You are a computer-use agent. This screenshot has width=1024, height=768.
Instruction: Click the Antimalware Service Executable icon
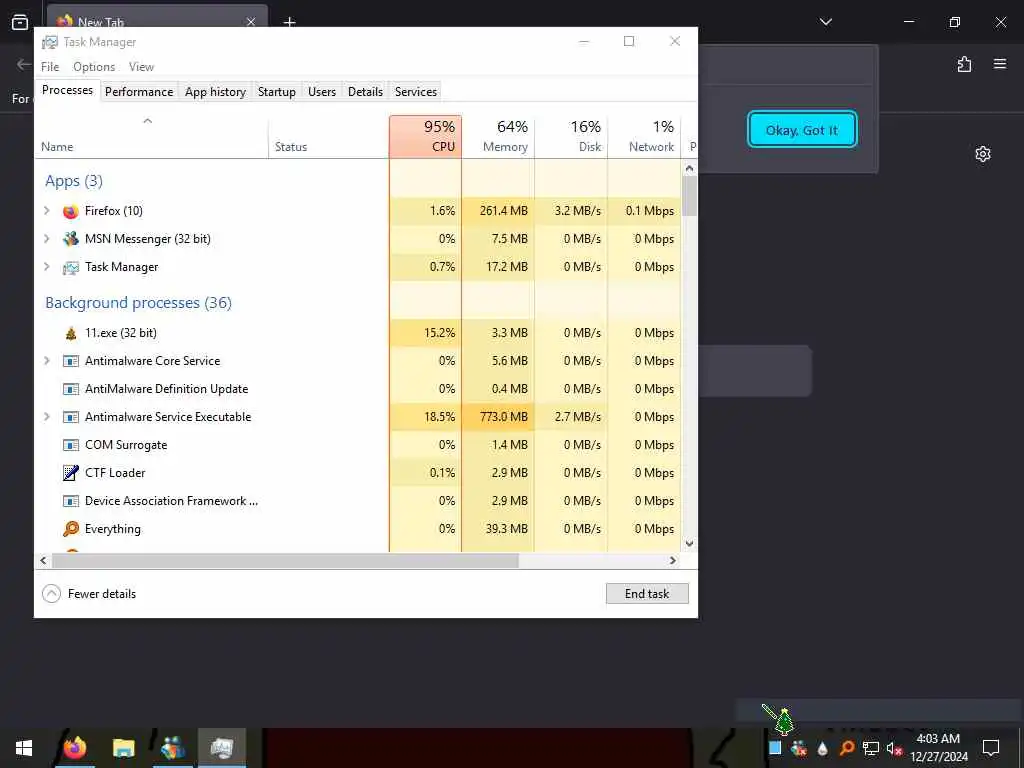pos(71,417)
